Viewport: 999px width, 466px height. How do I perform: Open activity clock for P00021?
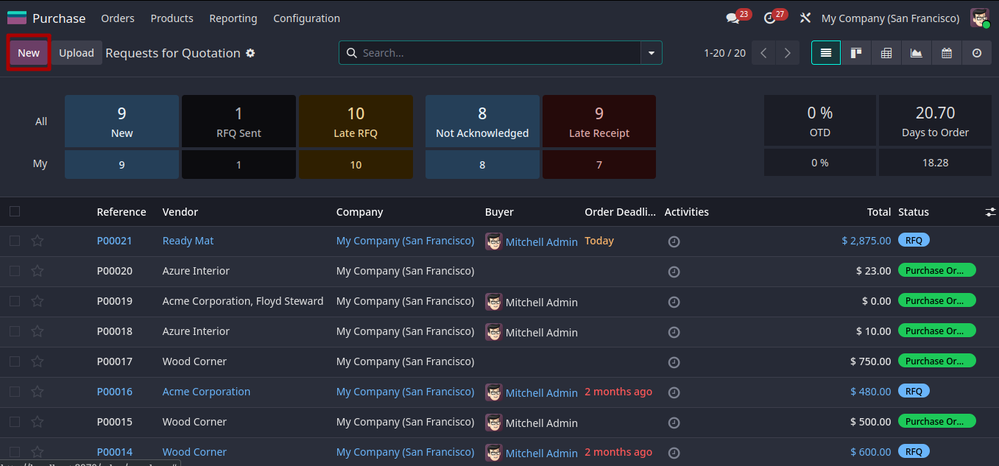674,242
